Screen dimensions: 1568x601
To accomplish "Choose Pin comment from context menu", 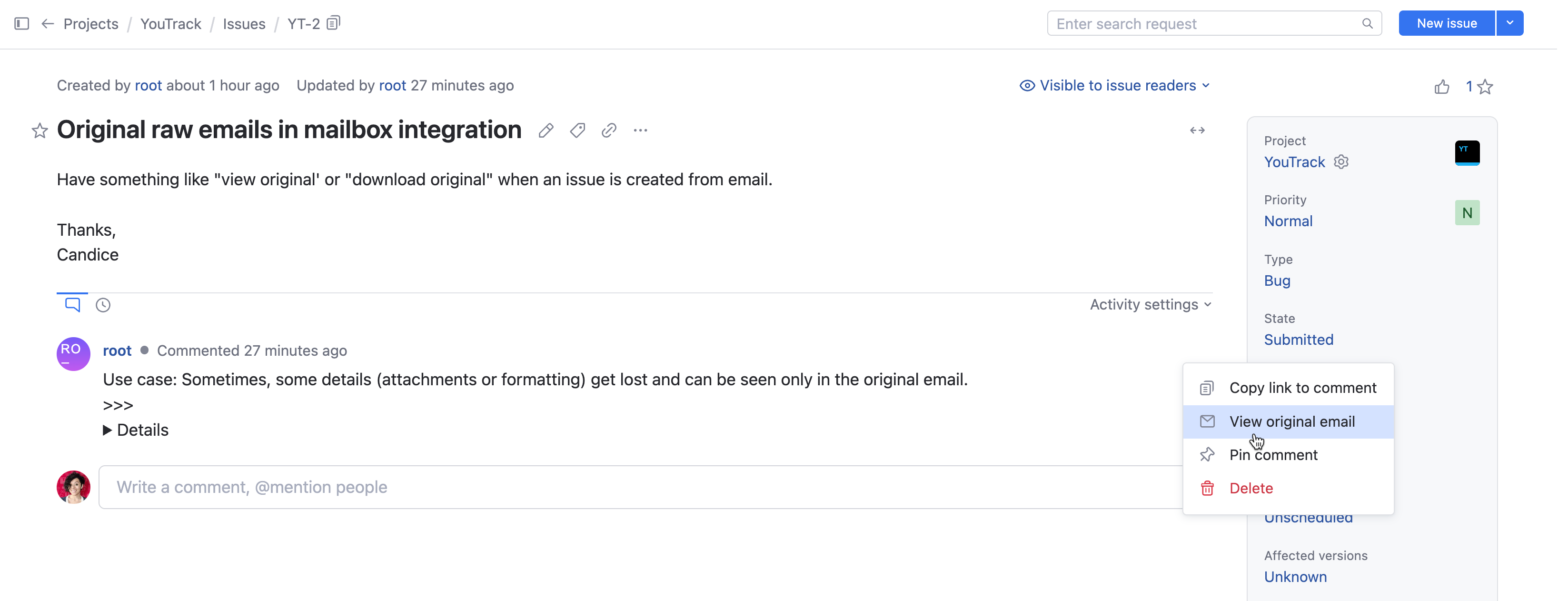I will tap(1273, 455).
